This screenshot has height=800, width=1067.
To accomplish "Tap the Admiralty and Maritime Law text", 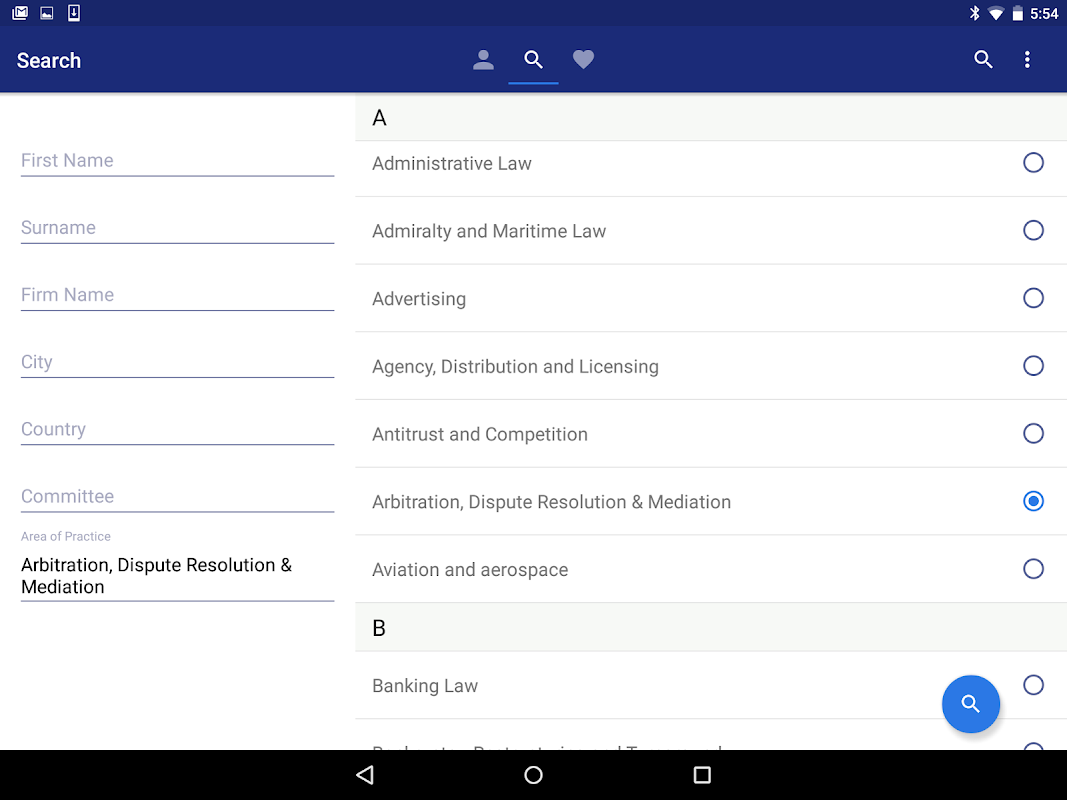I will (x=489, y=231).
